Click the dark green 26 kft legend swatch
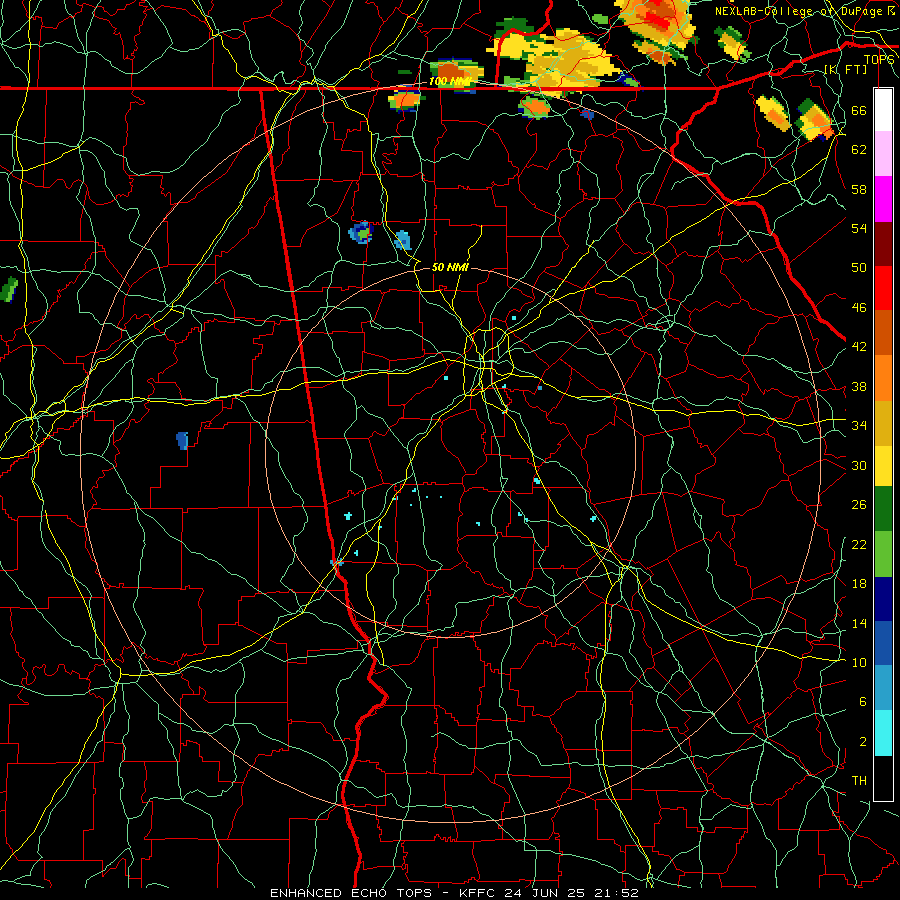The height and width of the screenshot is (900, 900). (x=883, y=509)
